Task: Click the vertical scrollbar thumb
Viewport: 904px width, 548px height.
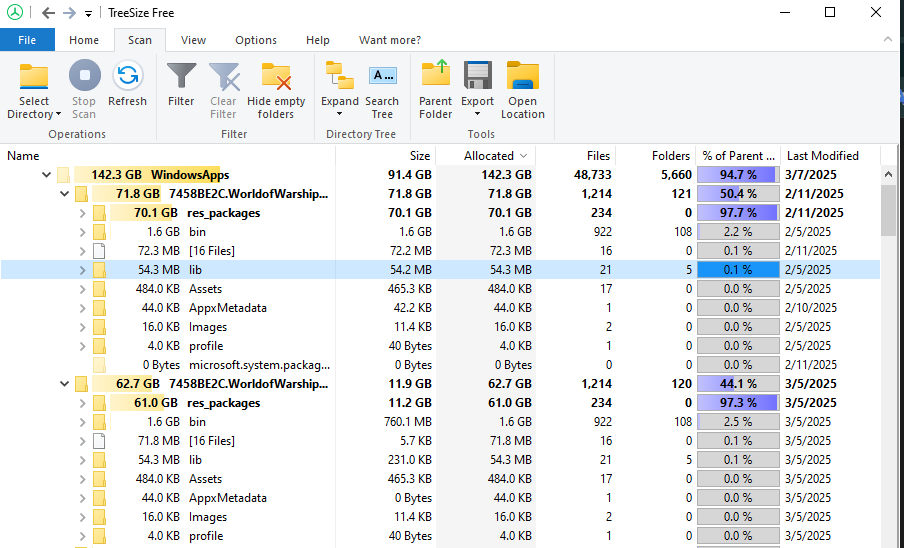Action: [888, 210]
